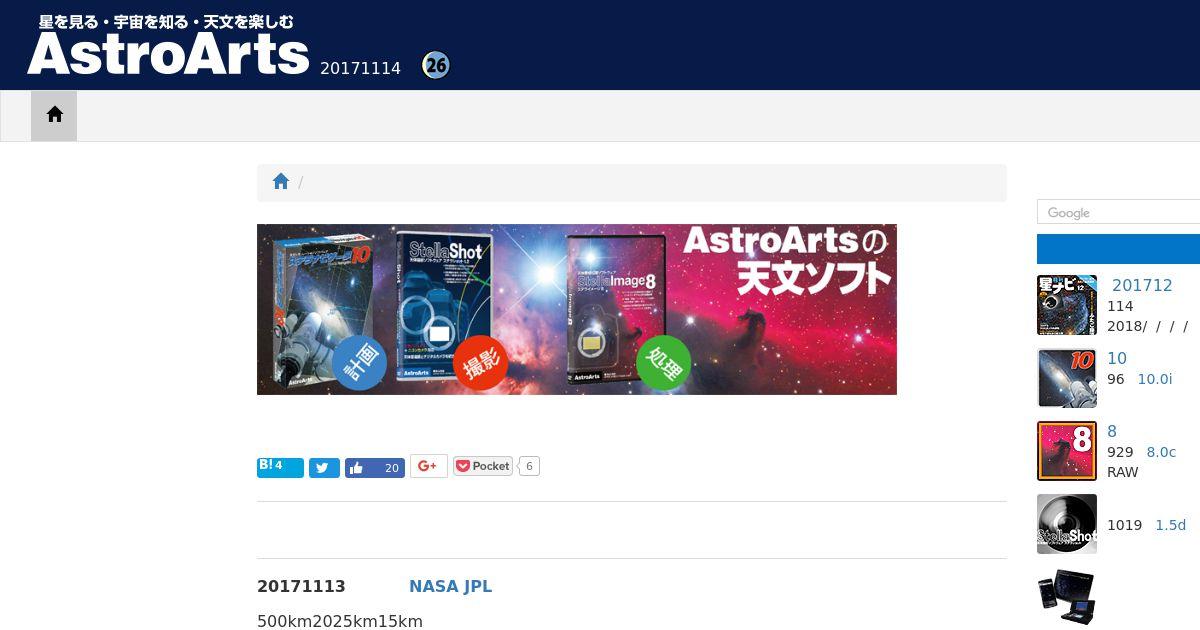Open the 10.0i update link

point(1155,379)
